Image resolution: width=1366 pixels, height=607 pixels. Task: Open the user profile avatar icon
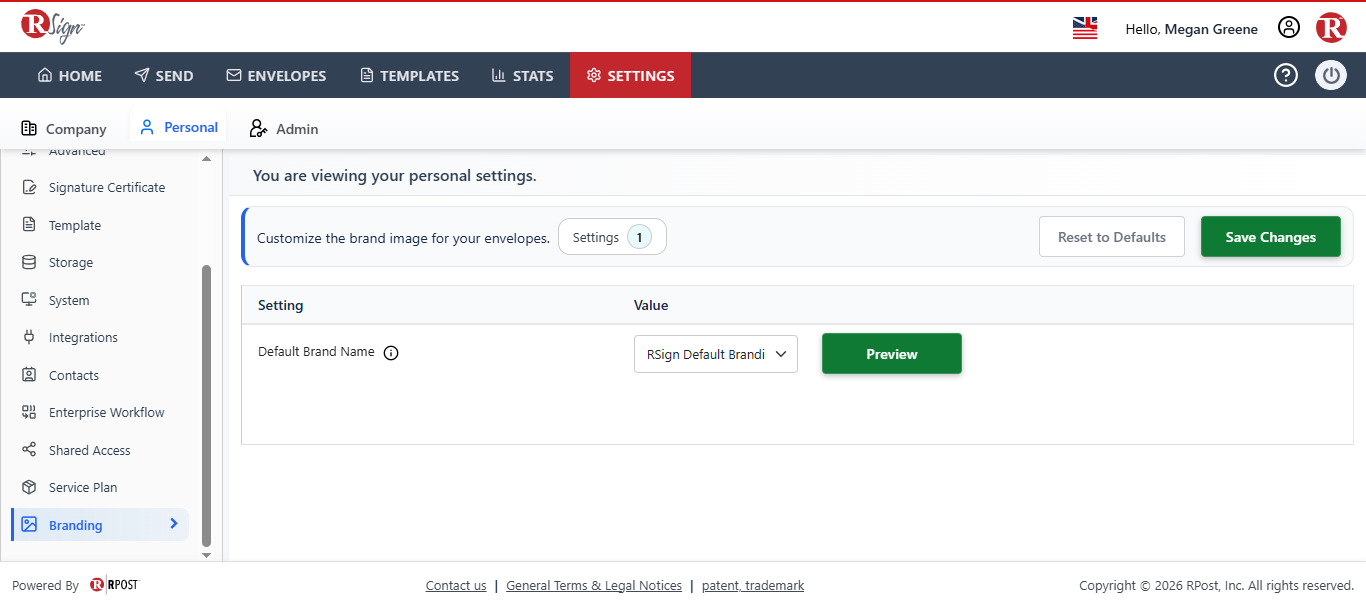1289,28
